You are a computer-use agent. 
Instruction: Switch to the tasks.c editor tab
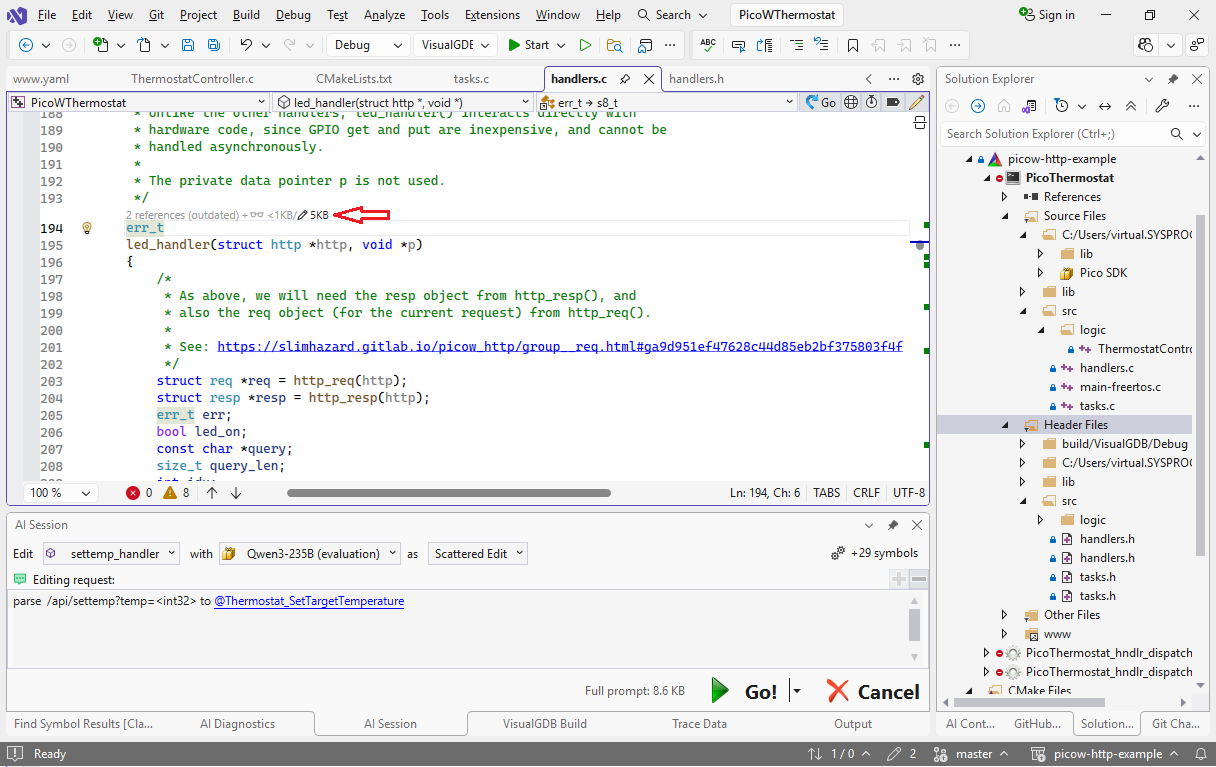coord(471,79)
